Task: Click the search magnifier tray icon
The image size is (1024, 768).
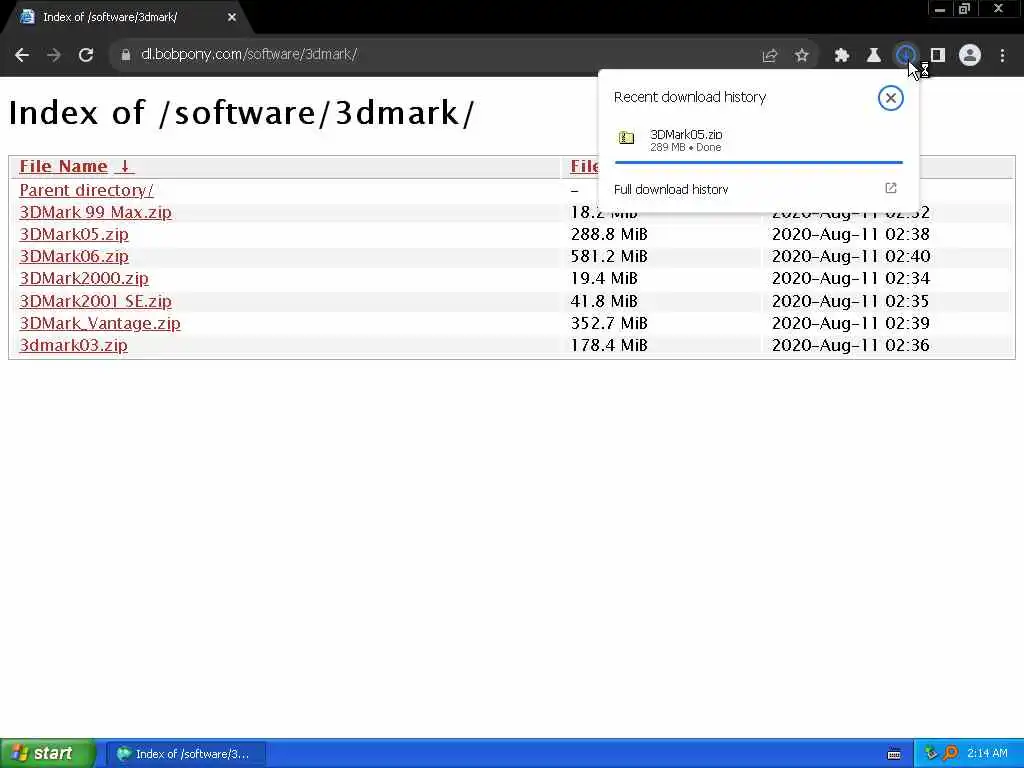Action: 950,754
